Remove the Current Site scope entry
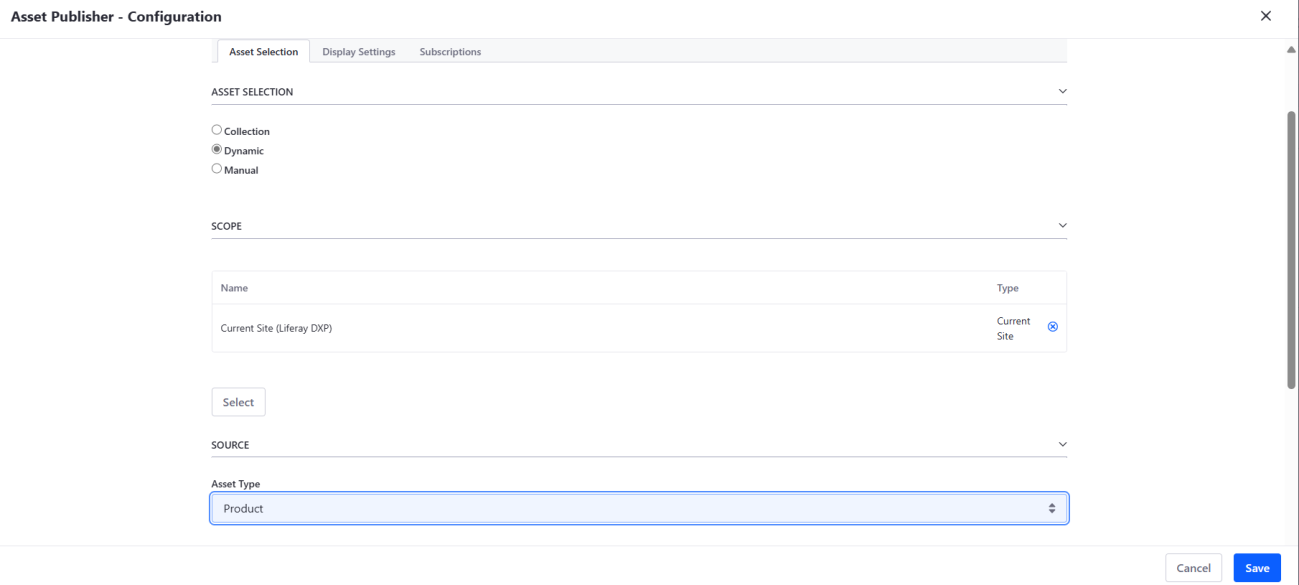The image size is (1299, 585). pos(1052,327)
